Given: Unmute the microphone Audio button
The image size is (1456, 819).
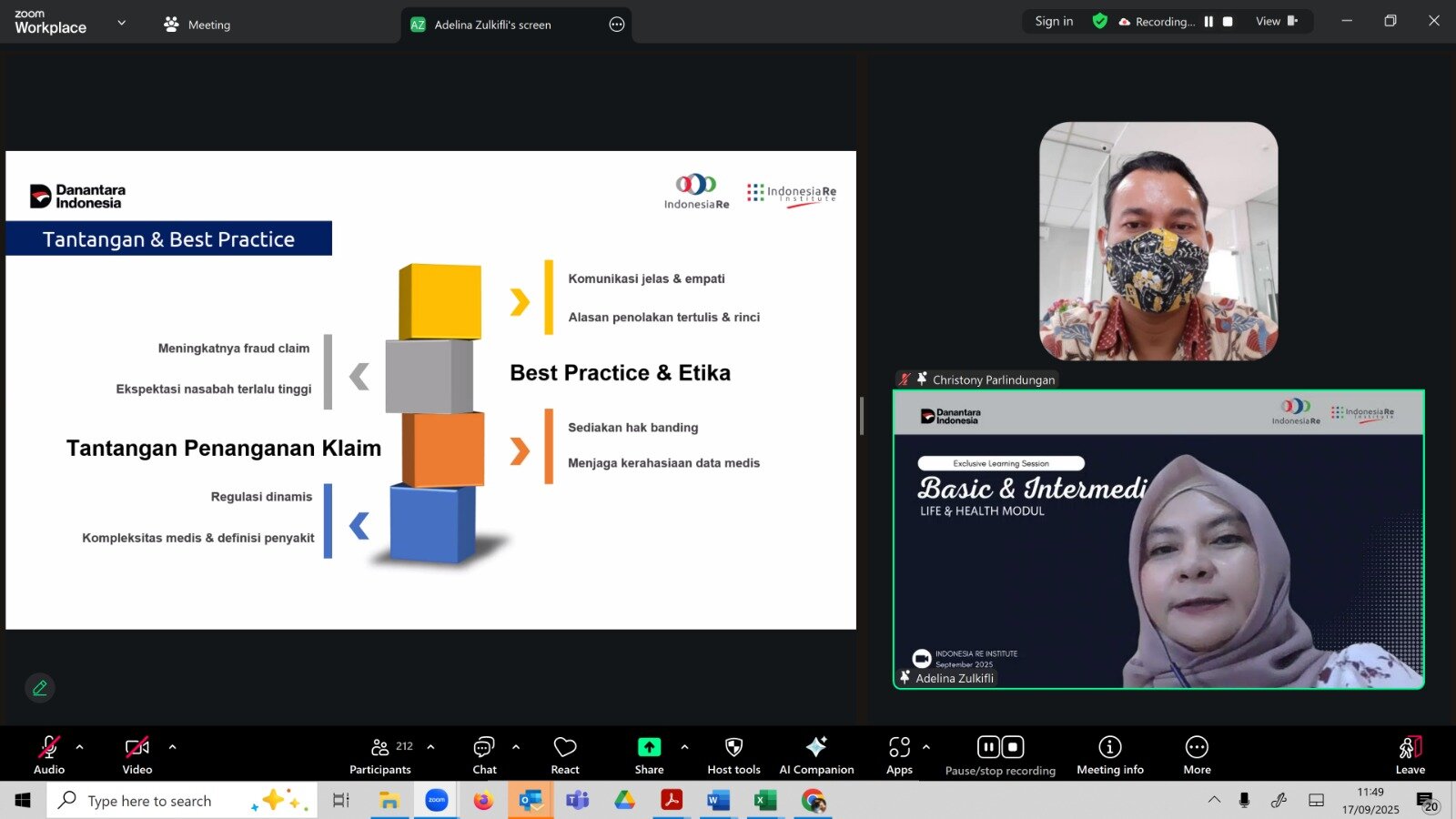Looking at the screenshot, I should [49, 755].
